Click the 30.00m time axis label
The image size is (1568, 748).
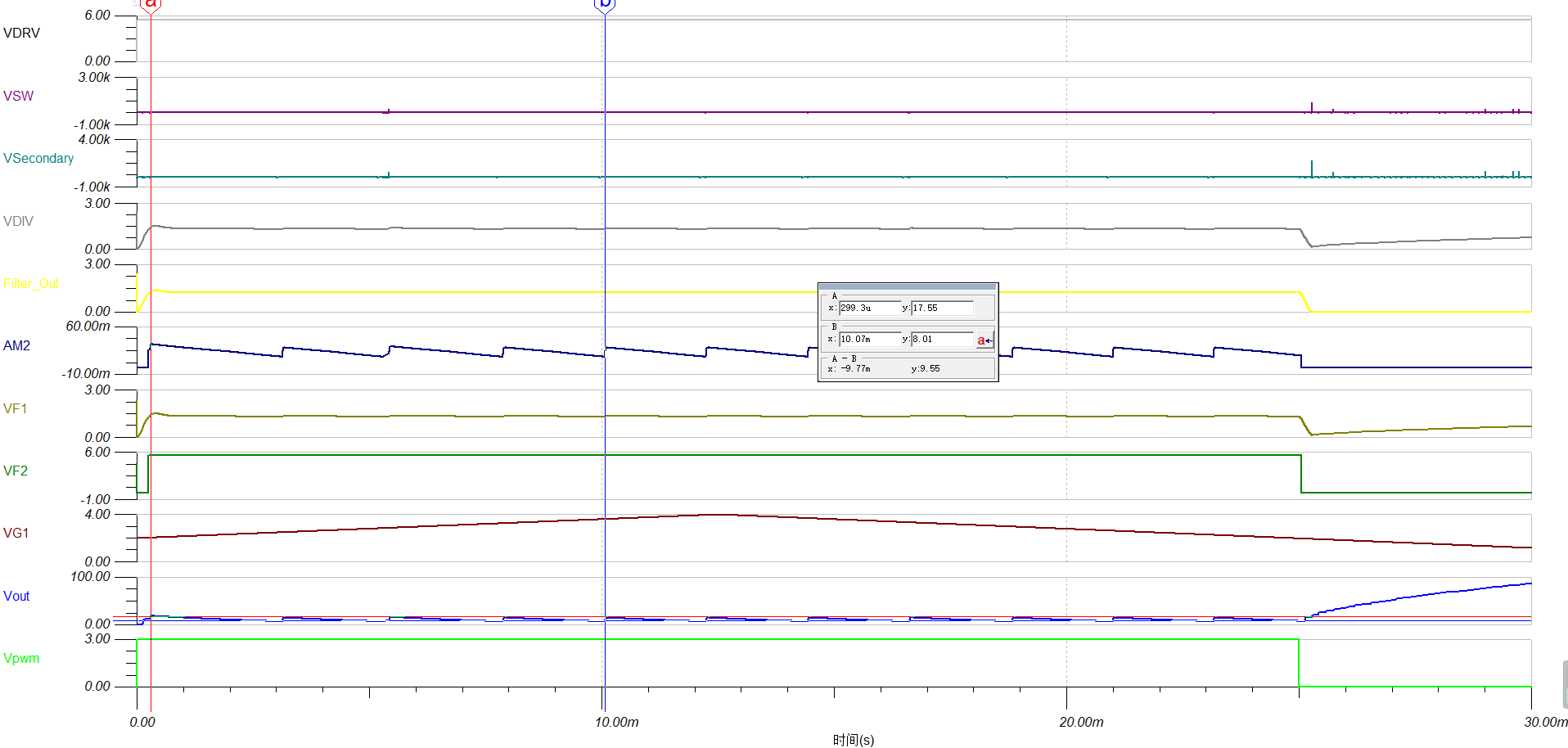tap(1545, 722)
